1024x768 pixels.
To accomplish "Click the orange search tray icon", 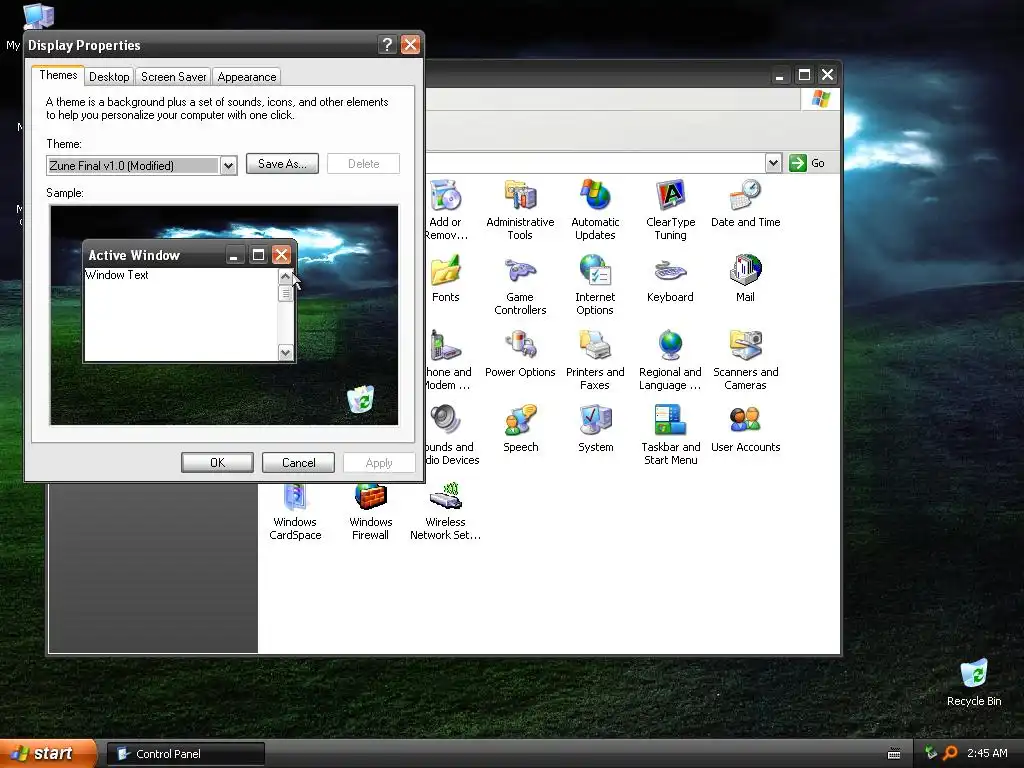I will point(950,753).
